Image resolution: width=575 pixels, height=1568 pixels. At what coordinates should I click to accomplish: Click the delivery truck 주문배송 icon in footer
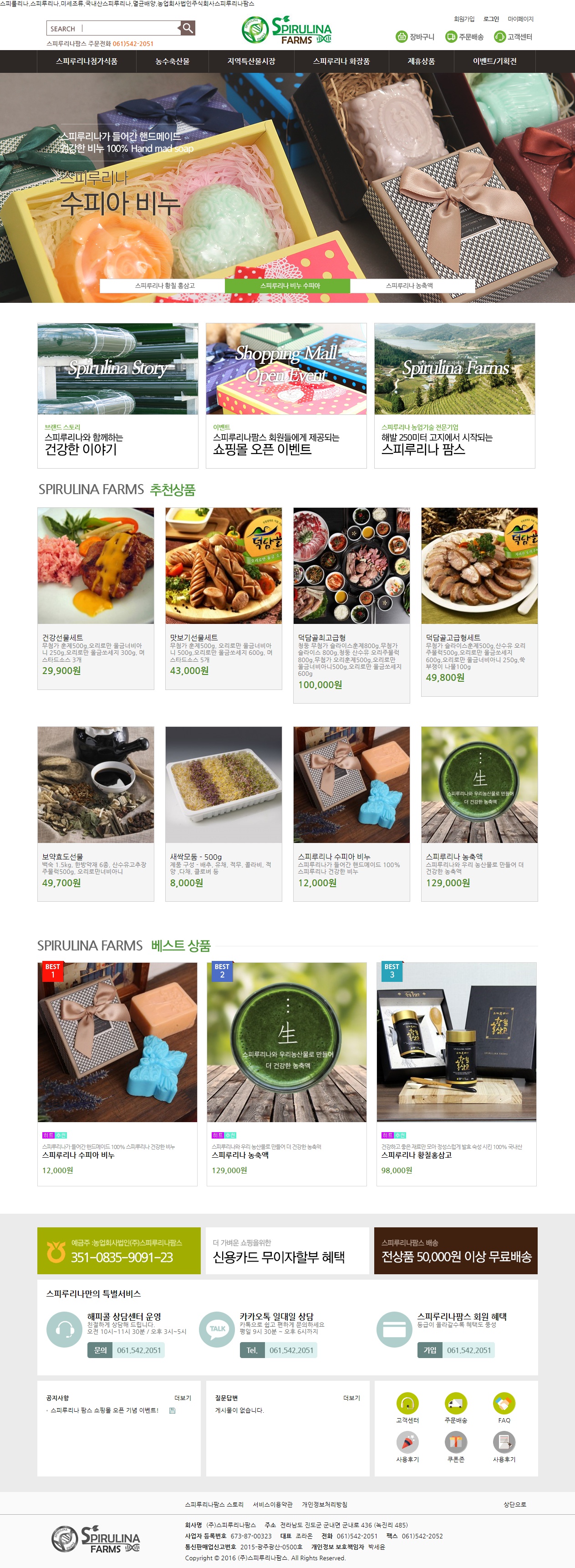(456, 1403)
